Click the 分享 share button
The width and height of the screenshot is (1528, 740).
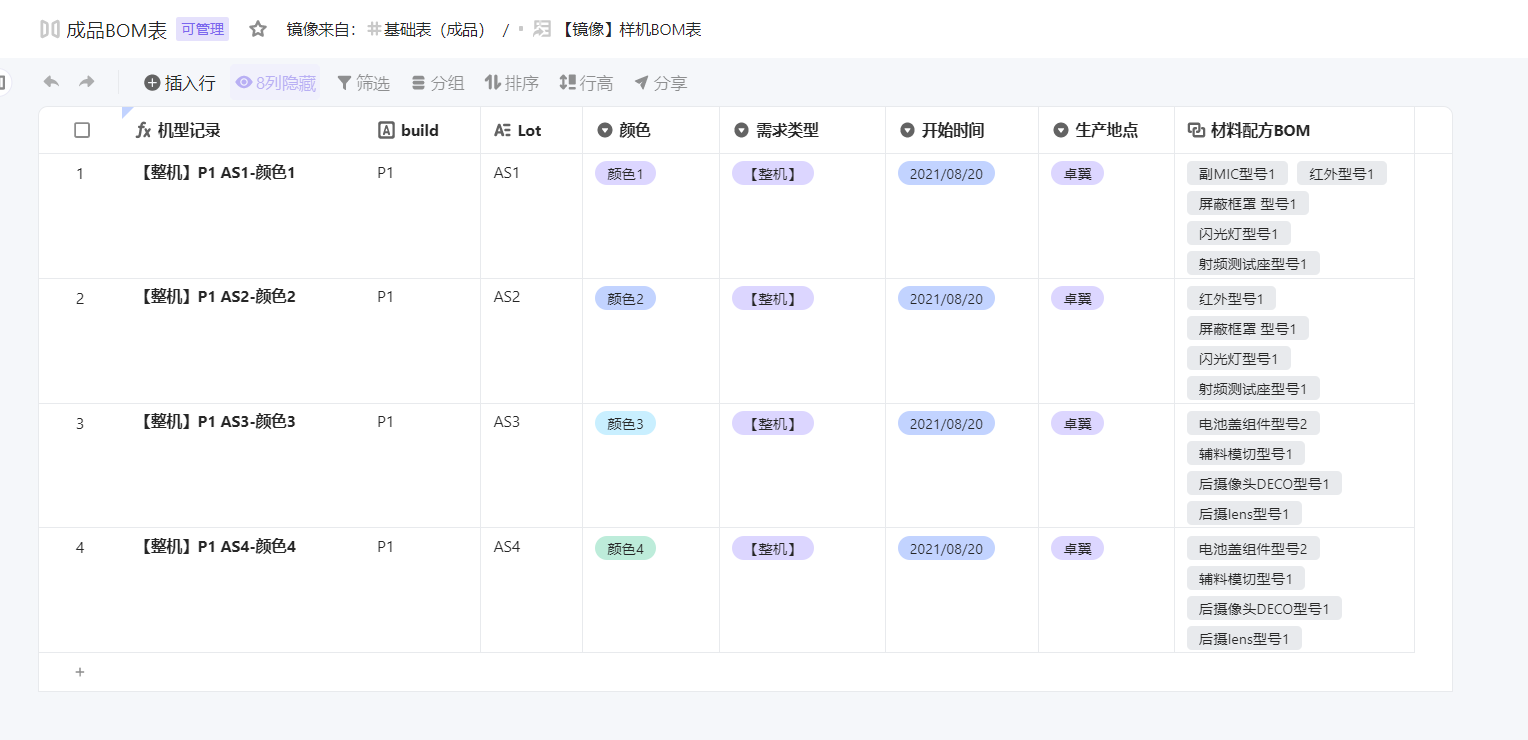coord(661,83)
